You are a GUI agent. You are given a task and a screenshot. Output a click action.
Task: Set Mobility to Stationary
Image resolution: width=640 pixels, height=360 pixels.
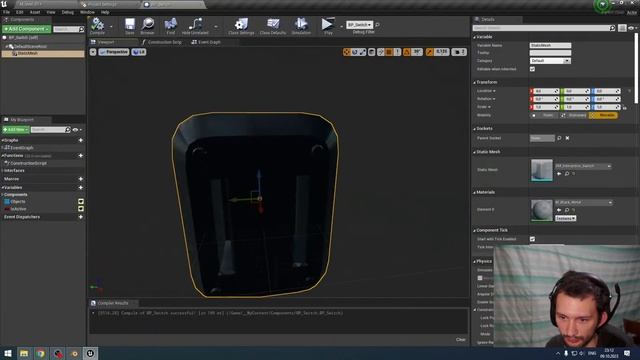coord(573,116)
